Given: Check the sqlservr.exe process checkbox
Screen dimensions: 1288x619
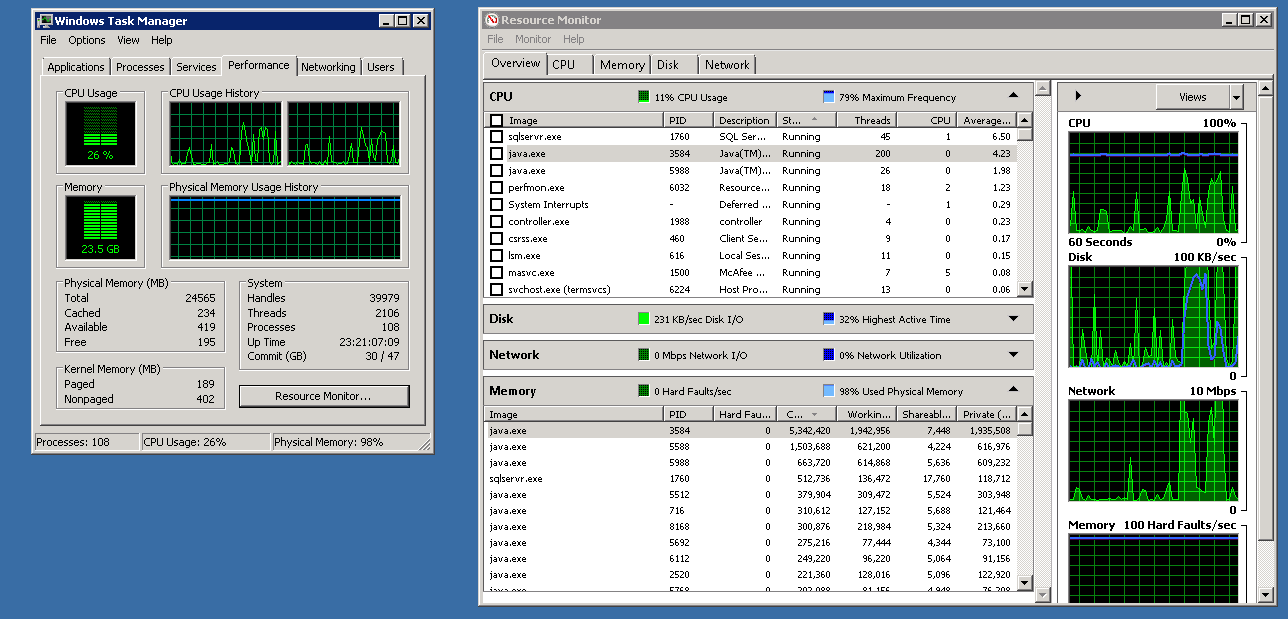Looking at the screenshot, I should [x=496, y=136].
